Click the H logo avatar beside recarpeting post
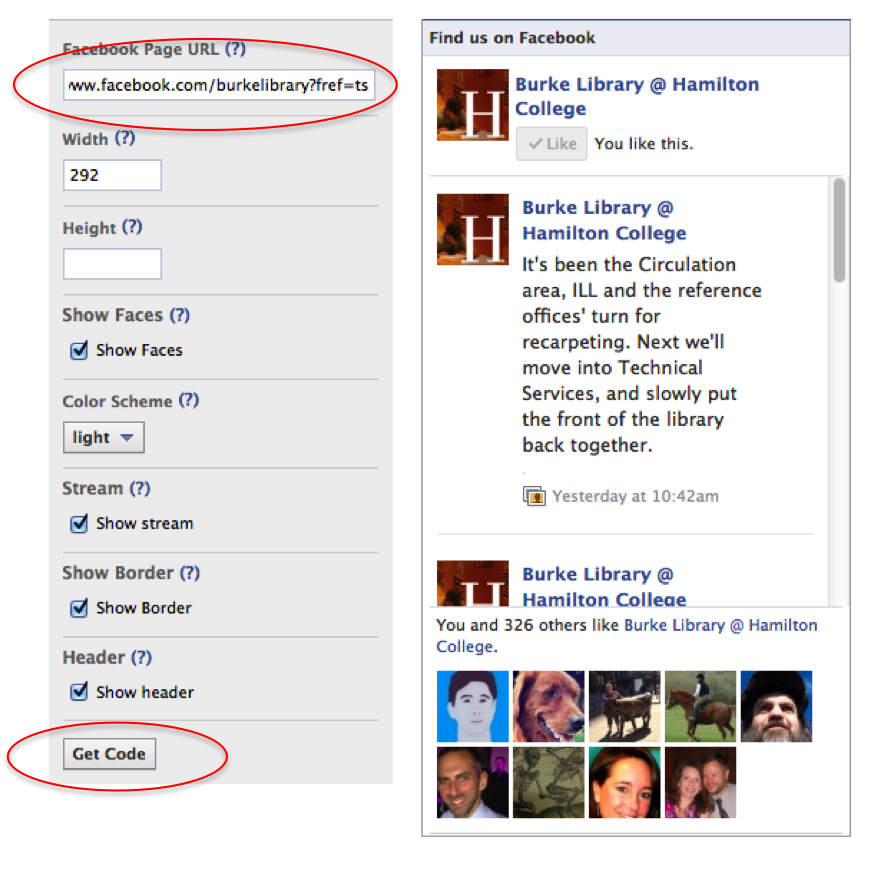The height and width of the screenshot is (879, 896). click(473, 229)
